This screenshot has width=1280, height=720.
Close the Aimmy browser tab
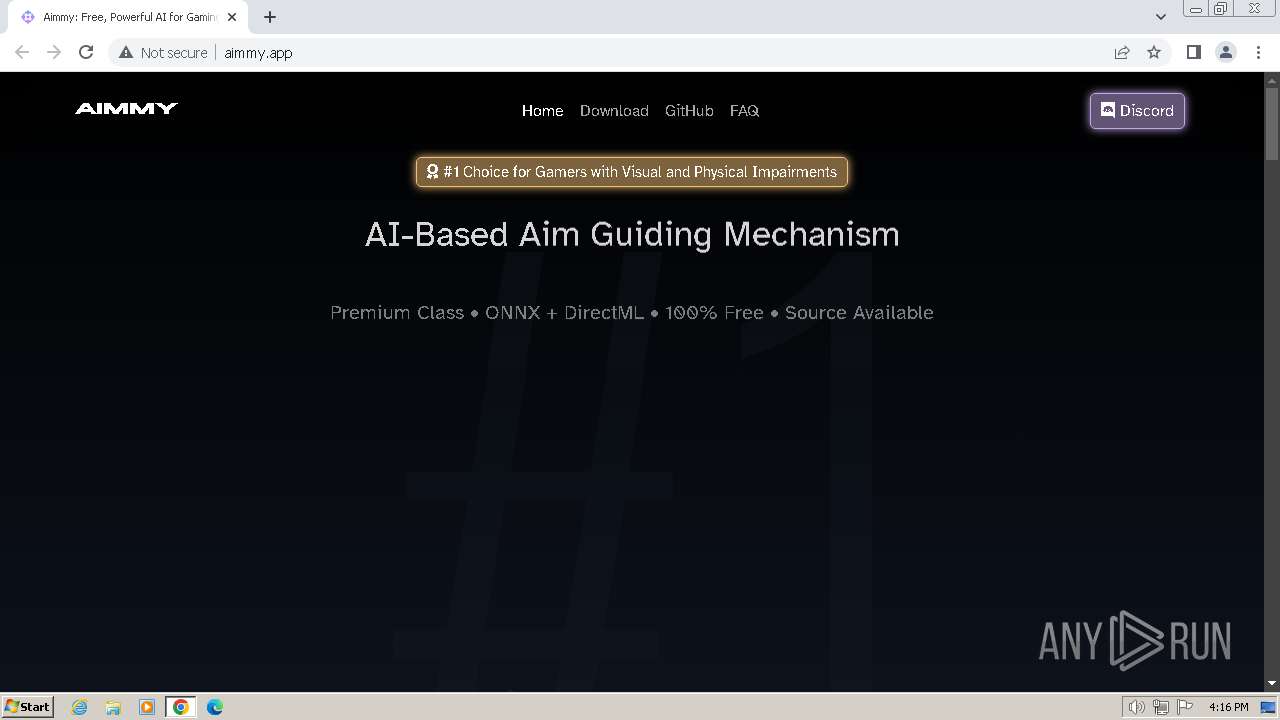232,17
